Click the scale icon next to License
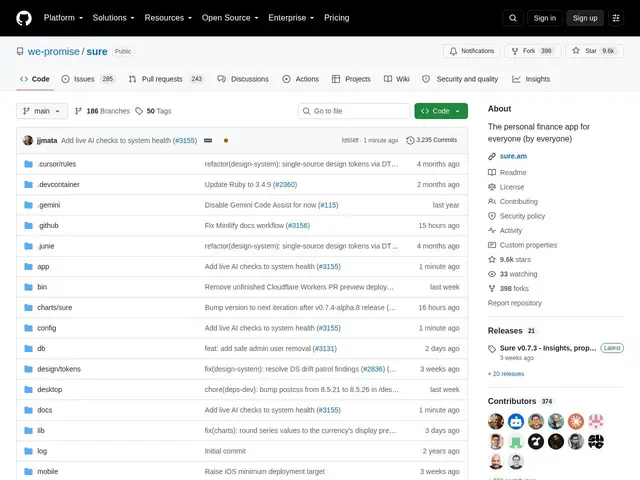 [492, 187]
